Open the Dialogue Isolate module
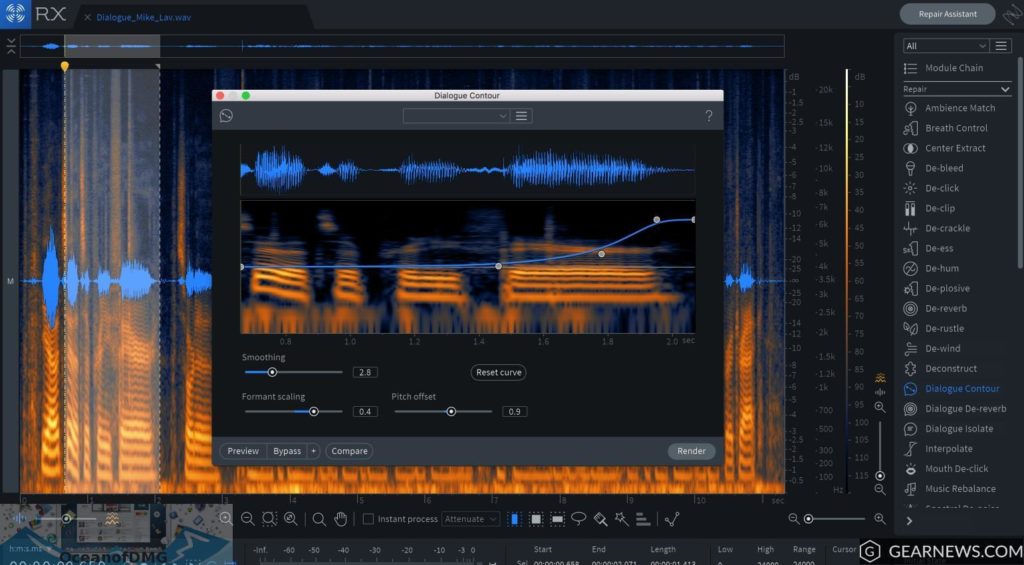 coord(949,428)
